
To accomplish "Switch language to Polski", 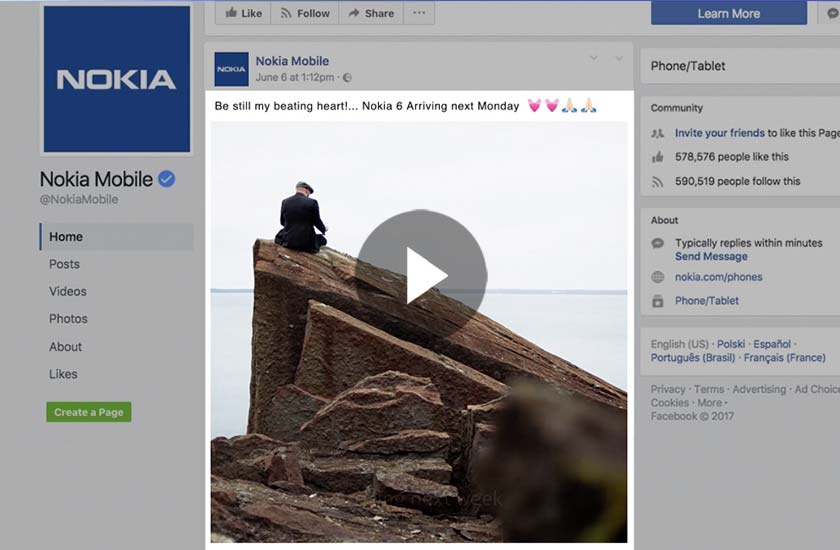I will pos(731,344).
